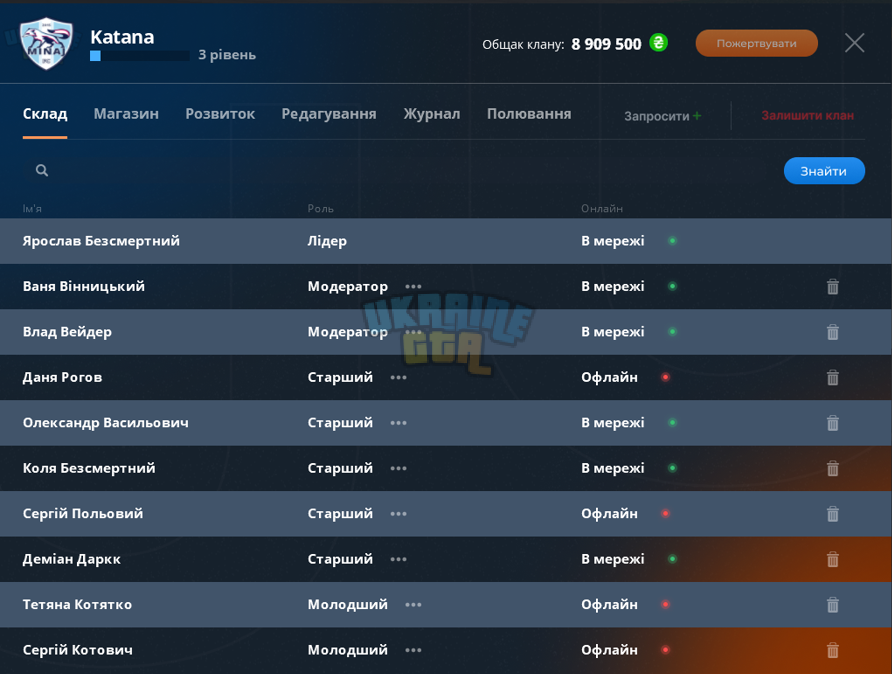Click Залишити клан link
This screenshot has height=674, width=892.
807,115
